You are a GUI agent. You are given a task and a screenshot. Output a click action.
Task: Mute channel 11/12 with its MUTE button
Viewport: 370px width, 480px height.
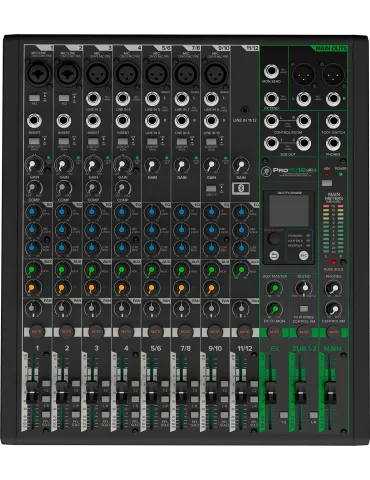[x=244, y=332]
